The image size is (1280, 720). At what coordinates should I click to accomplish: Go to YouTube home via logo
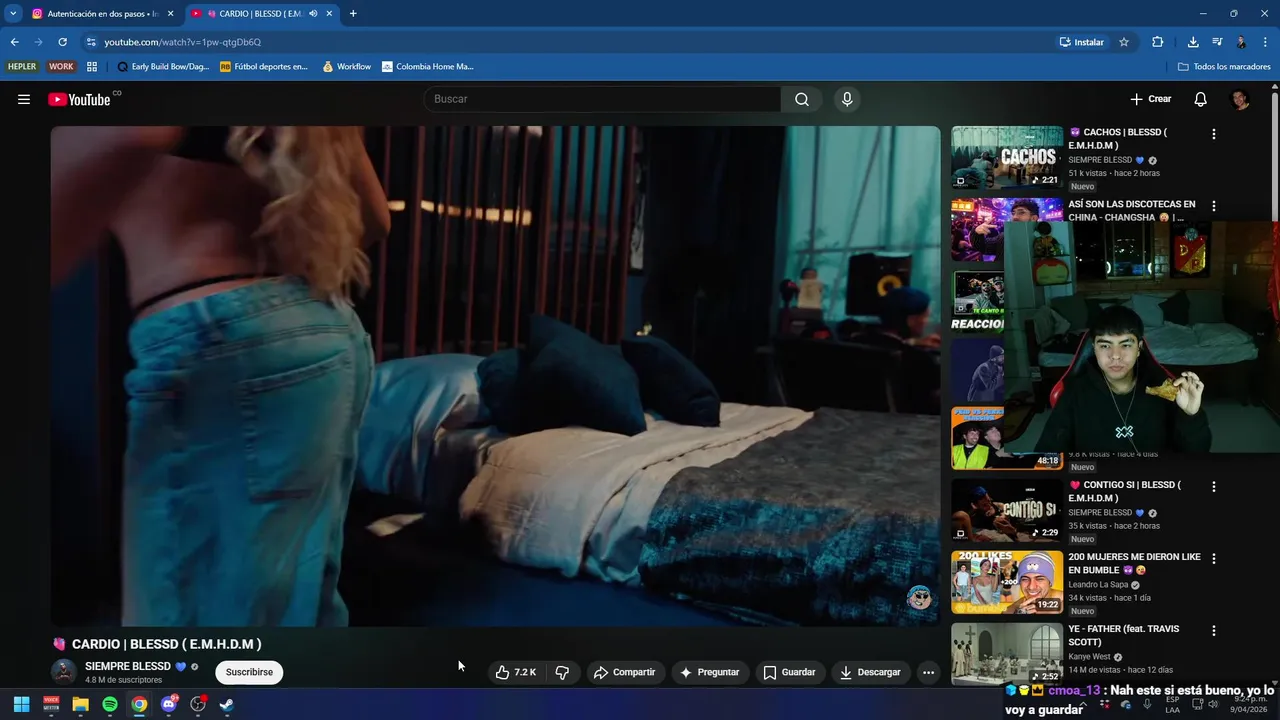pyautogui.click(x=79, y=99)
